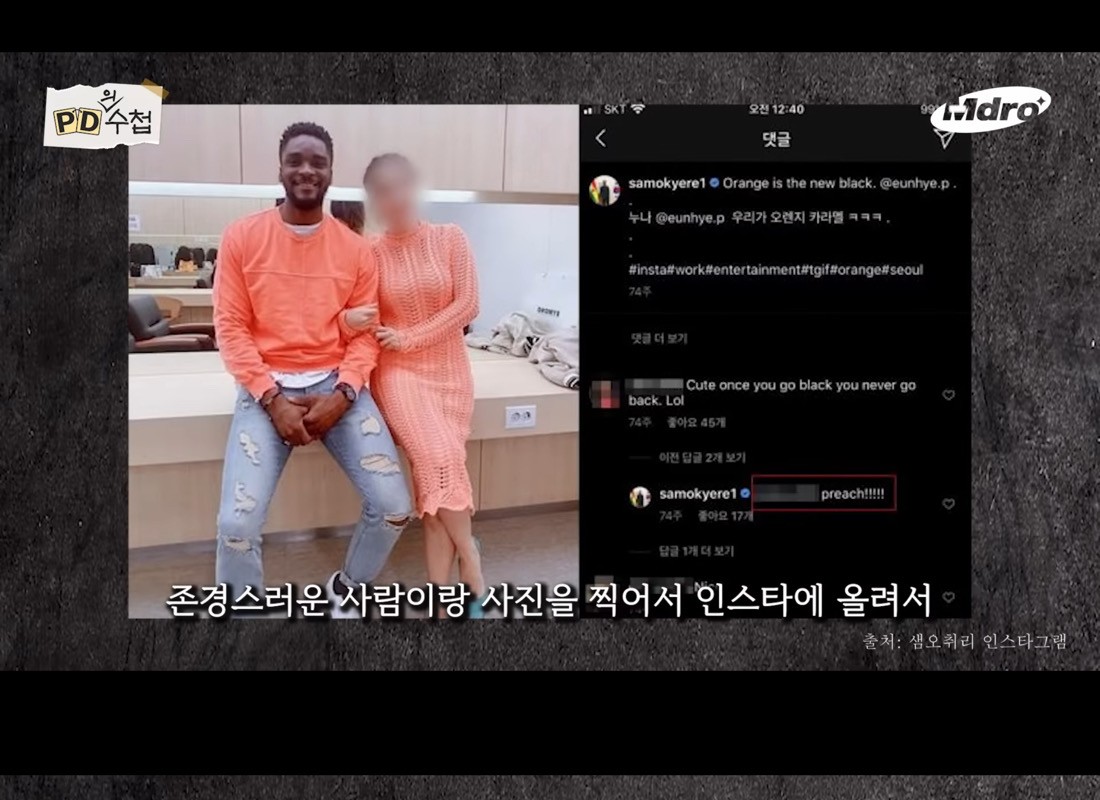Tap the @eunhye.p mention in Korean caption line
This screenshot has height=800, width=1100.
click(x=691, y=216)
